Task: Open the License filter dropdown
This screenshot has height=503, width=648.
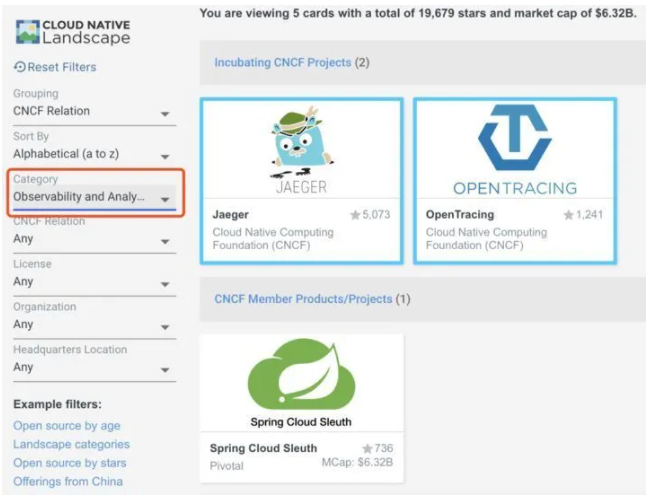Action: pyautogui.click(x=94, y=282)
